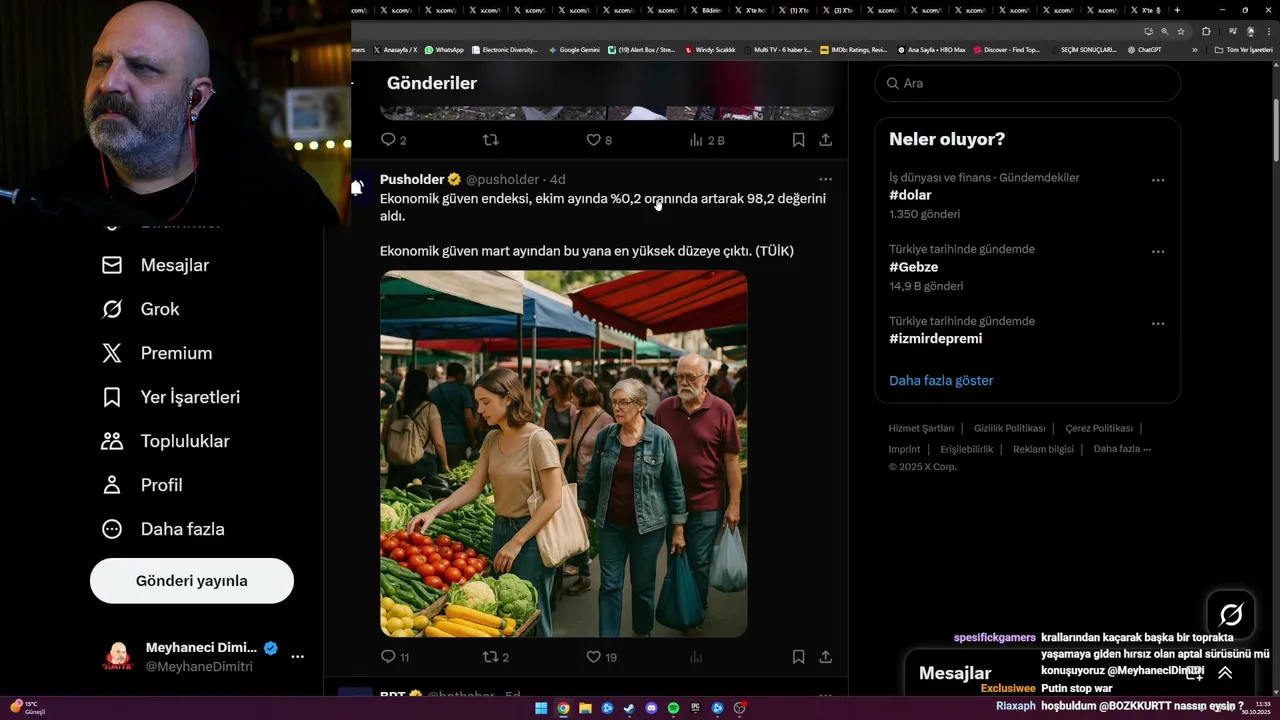1280x720 pixels.
Task: Open the #Gebze trending topic
Action: [913, 267]
